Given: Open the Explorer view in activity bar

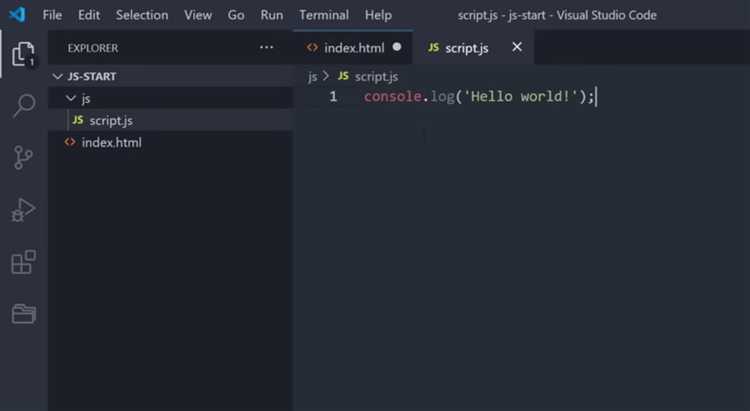Looking at the screenshot, I should point(23,54).
